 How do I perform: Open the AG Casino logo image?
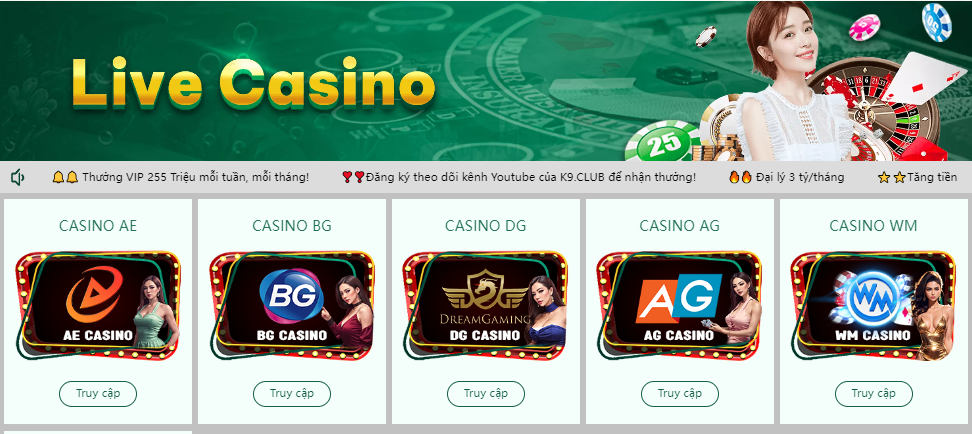679,306
